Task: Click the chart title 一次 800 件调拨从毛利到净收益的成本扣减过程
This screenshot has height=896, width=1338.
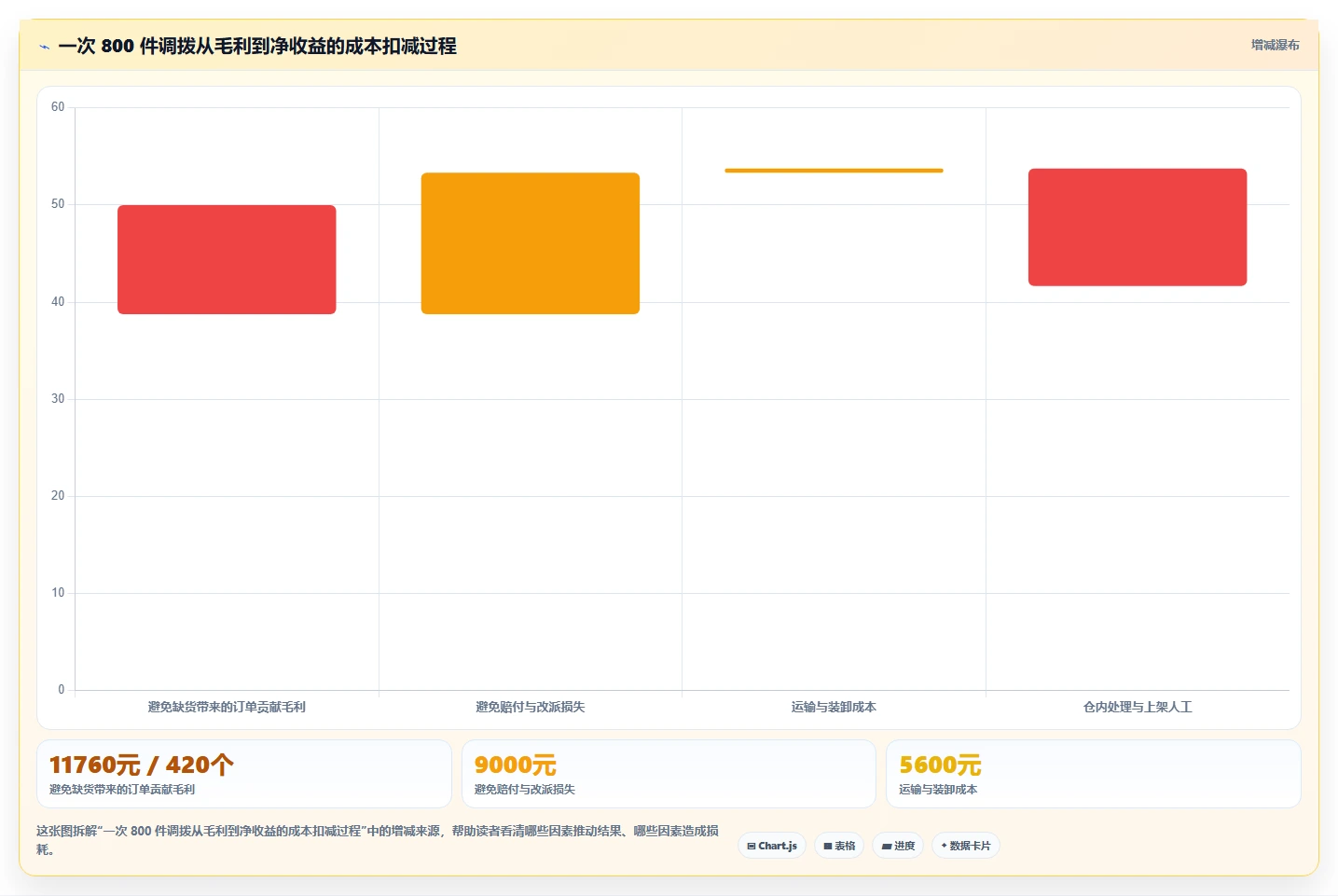Action: point(257,46)
